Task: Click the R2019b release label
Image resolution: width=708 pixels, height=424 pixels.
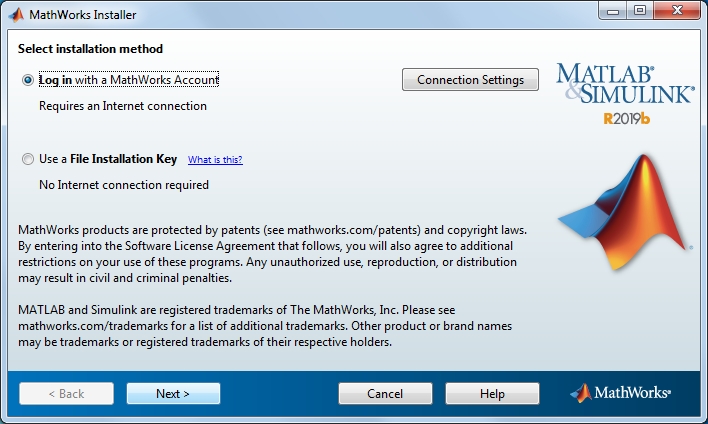Action: tap(626, 119)
